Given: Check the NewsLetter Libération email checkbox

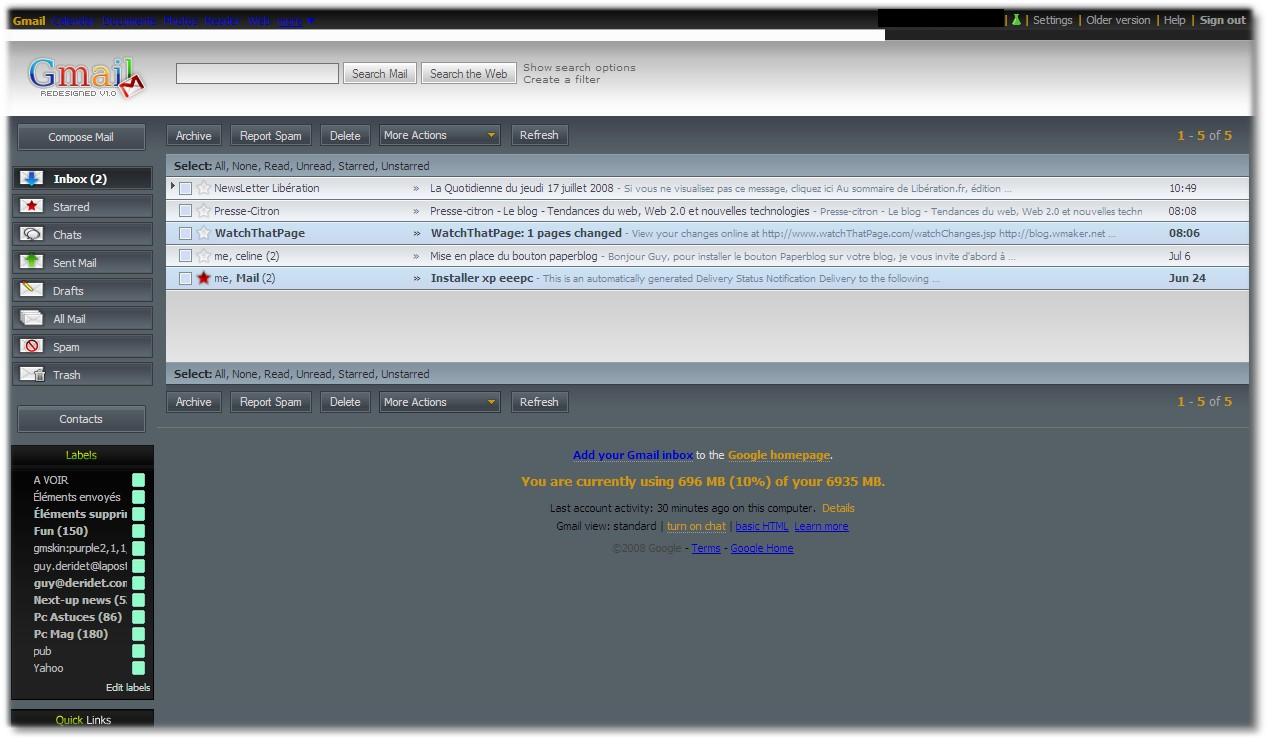Looking at the screenshot, I should pos(185,188).
